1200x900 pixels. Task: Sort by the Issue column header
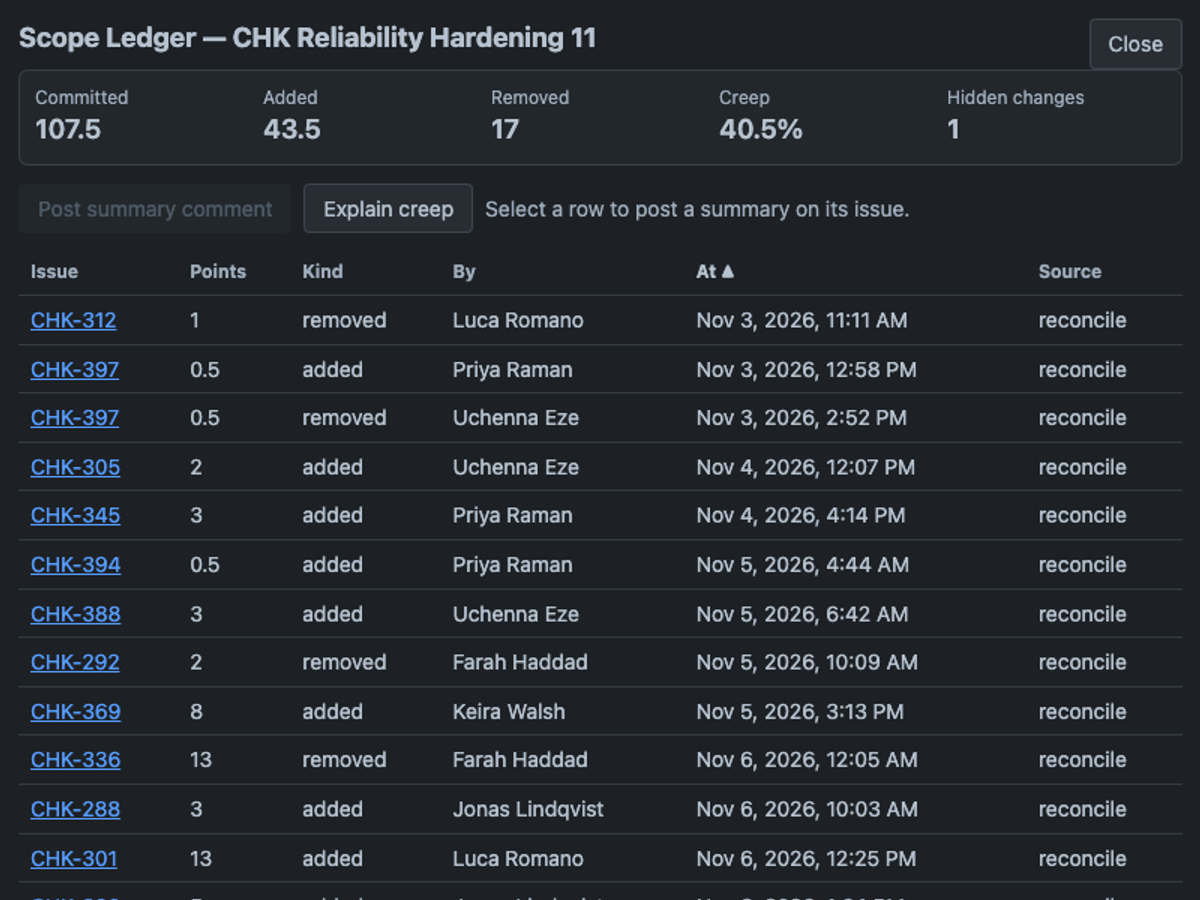tap(54, 272)
